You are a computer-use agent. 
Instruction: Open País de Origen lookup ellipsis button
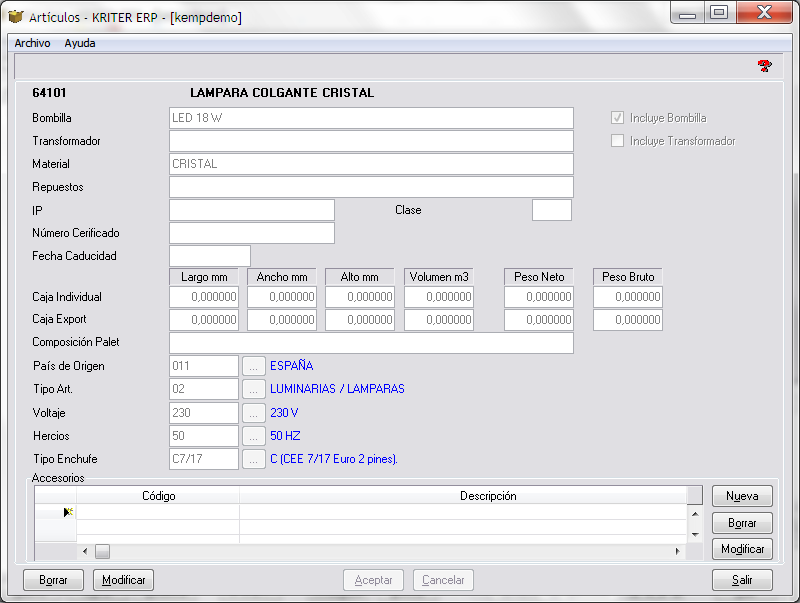(x=254, y=366)
